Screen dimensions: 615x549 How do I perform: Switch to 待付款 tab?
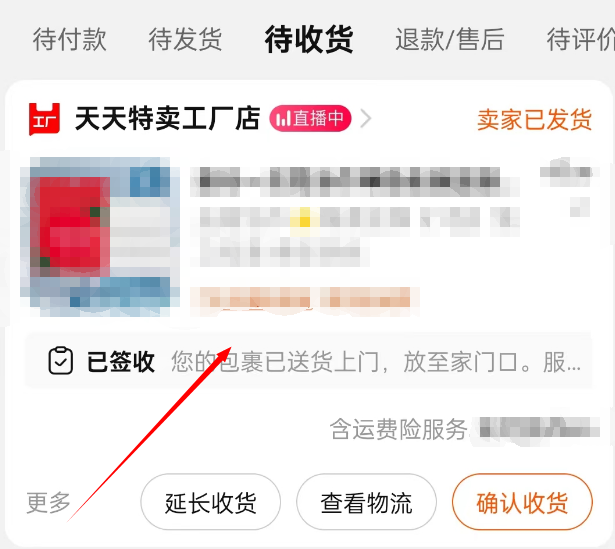tap(69, 39)
